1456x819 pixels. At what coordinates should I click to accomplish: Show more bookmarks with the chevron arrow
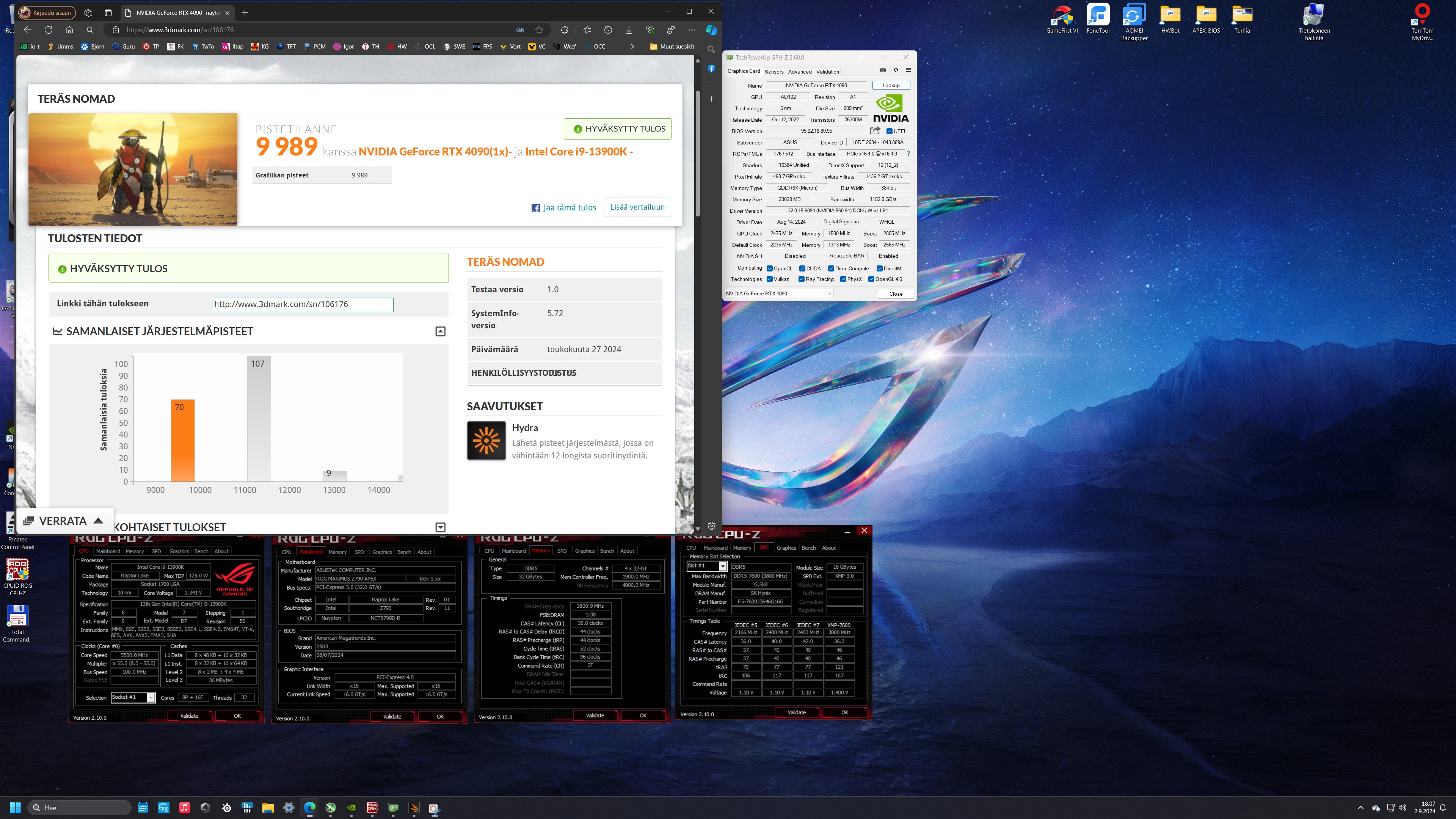click(632, 46)
